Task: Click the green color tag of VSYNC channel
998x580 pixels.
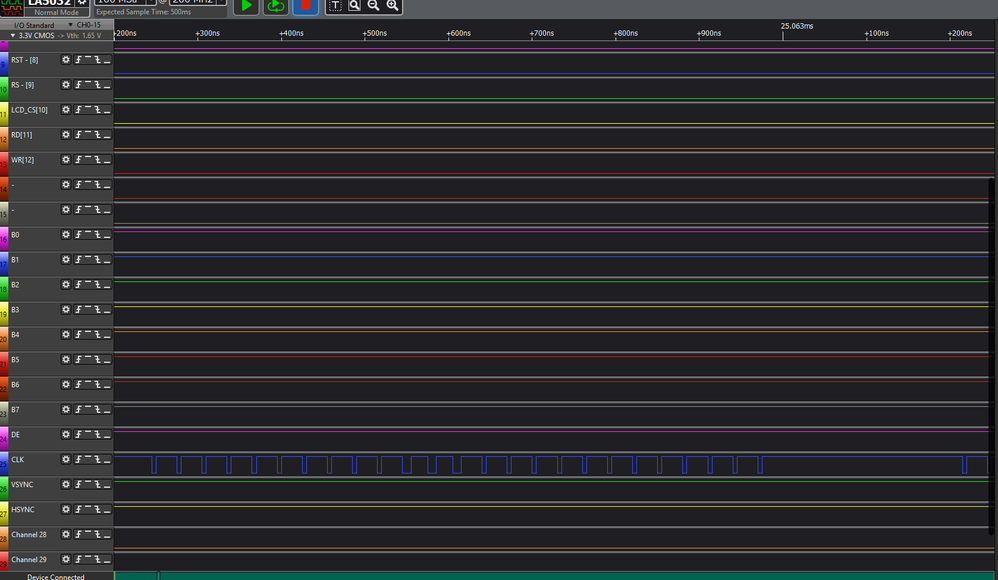Action: tap(4, 489)
